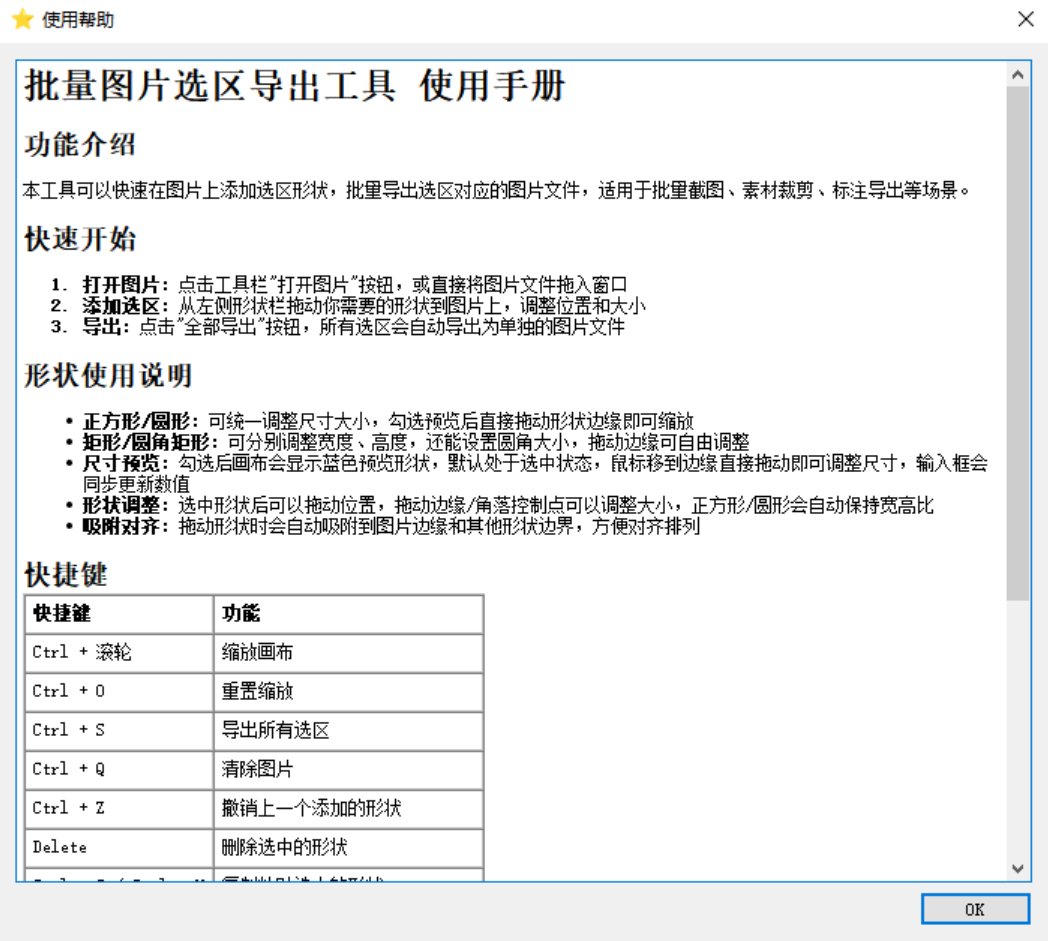Click the 使用帮助 window title text

coord(78,19)
